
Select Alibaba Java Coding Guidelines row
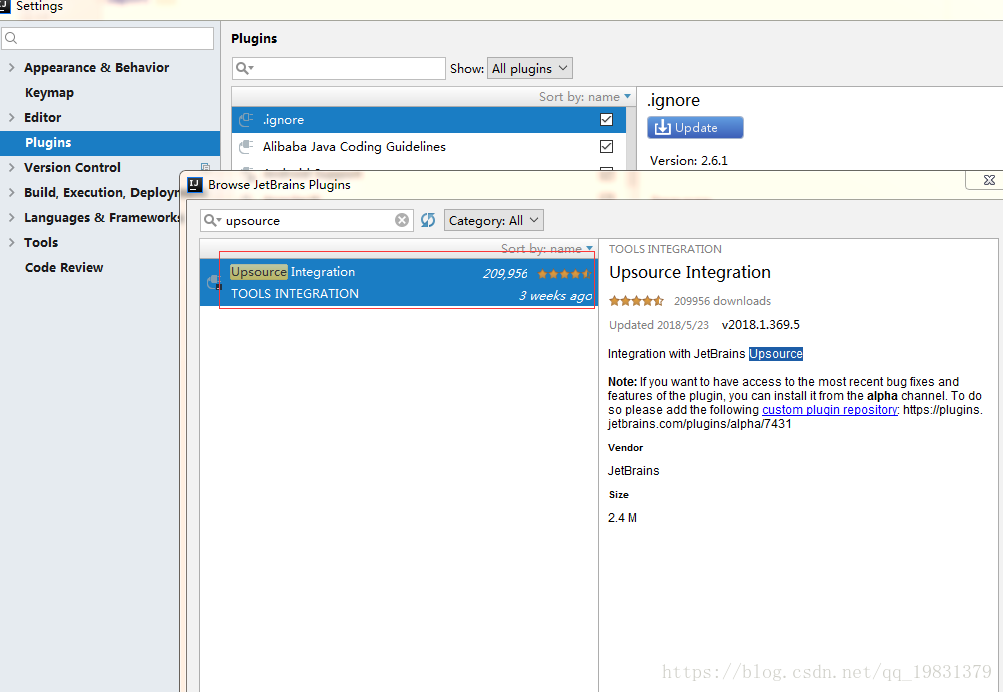(429, 146)
